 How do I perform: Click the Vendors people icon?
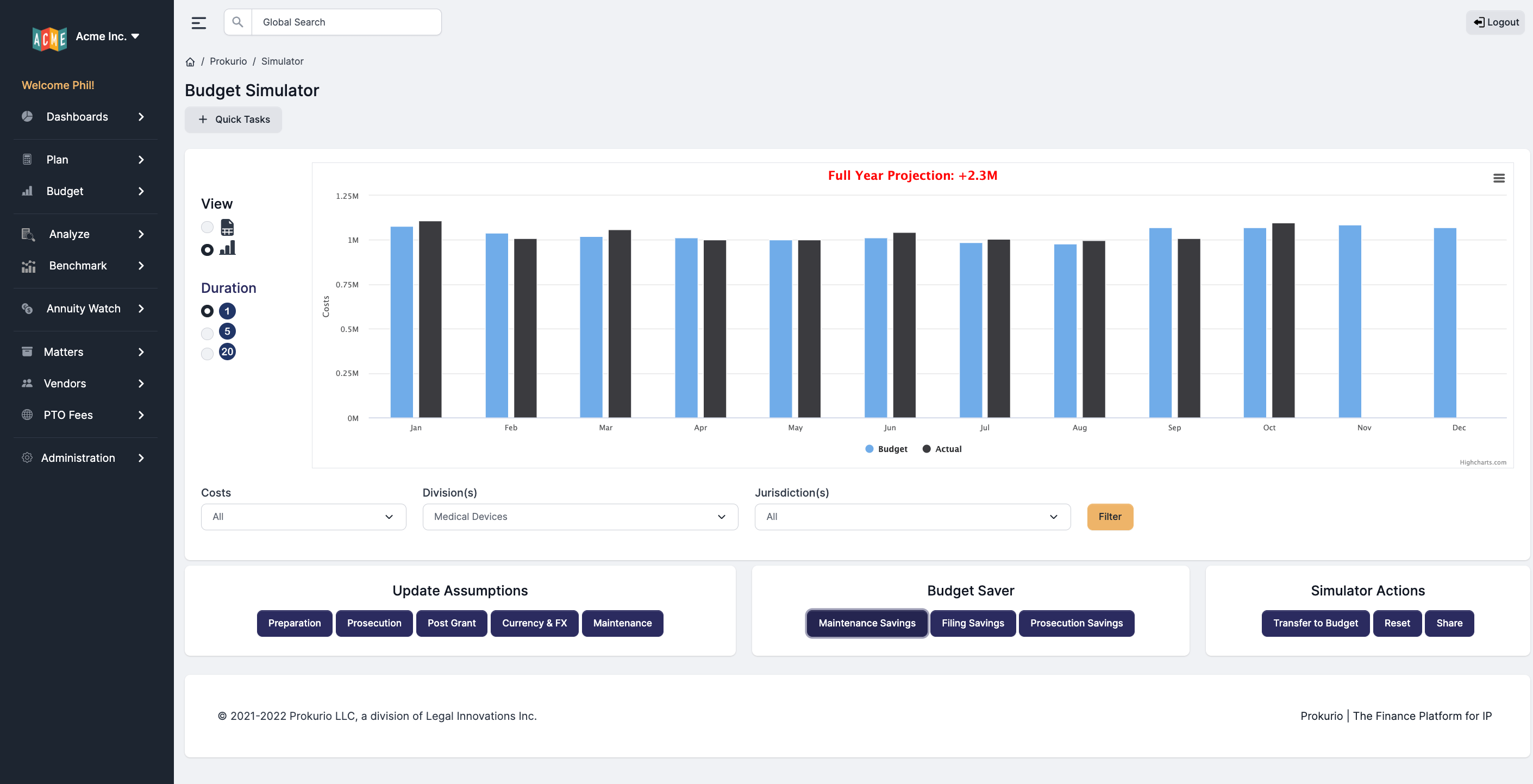coord(27,382)
